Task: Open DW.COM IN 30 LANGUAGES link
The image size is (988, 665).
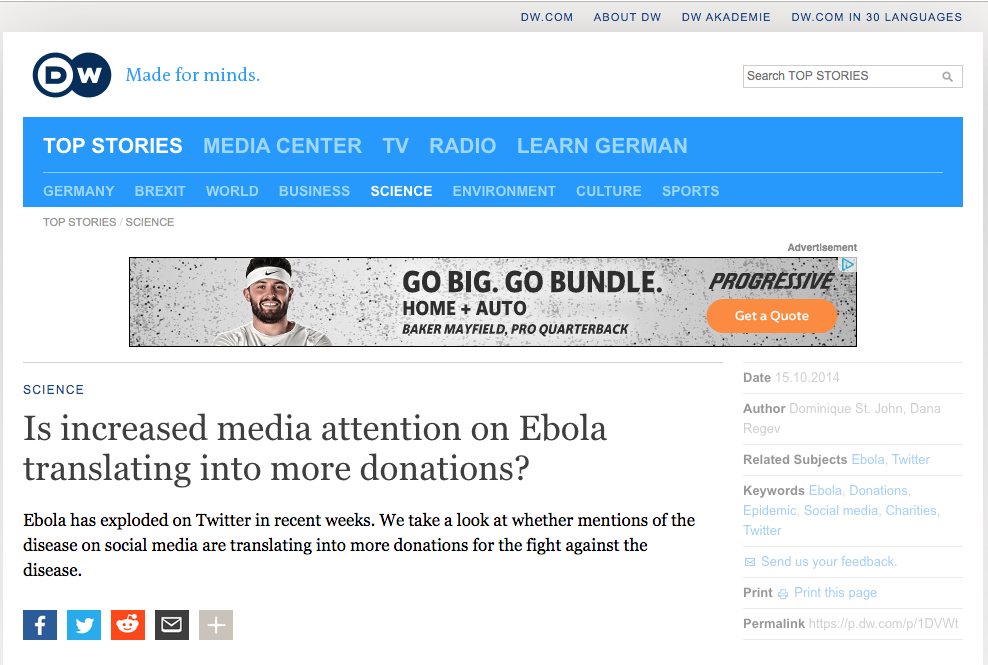Action: click(876, 17)
